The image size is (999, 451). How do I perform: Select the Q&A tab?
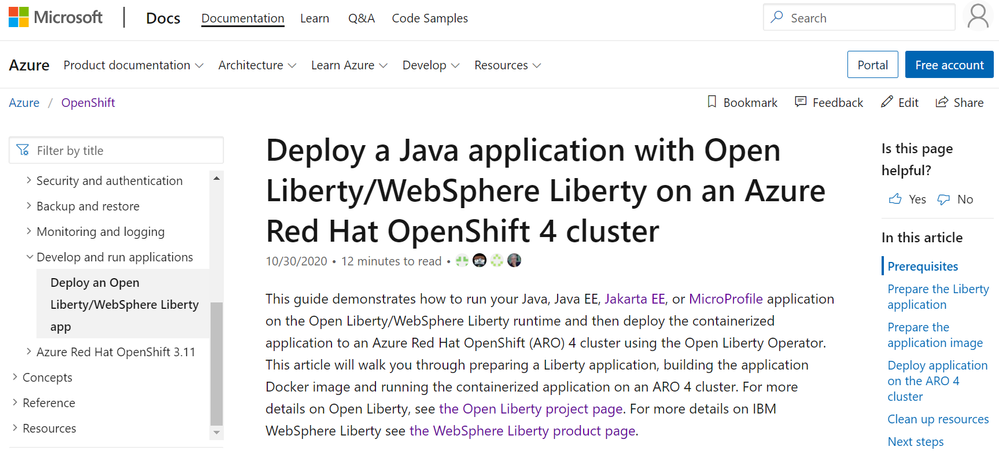point(361,18)
